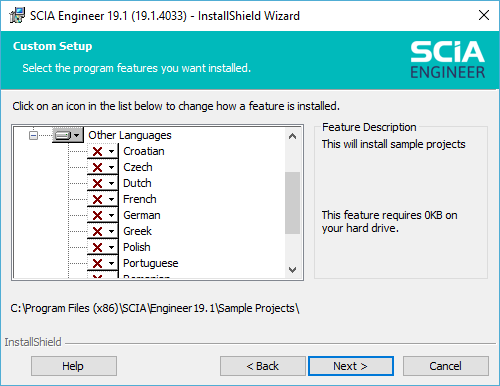
Task: Click the Sample Projects install path text
Action: (155, 308)
